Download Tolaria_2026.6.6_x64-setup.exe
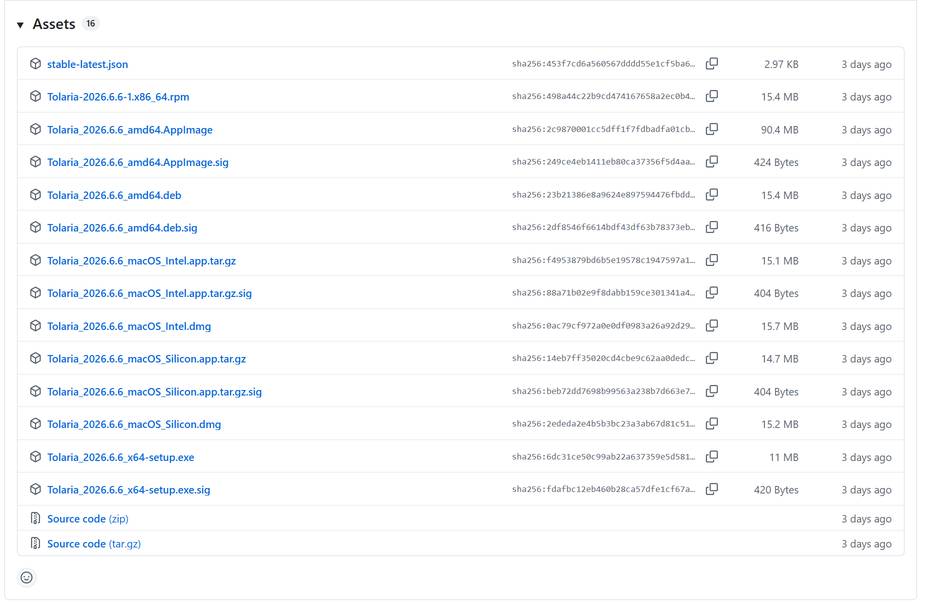949x602 pixels. (121, 457)
